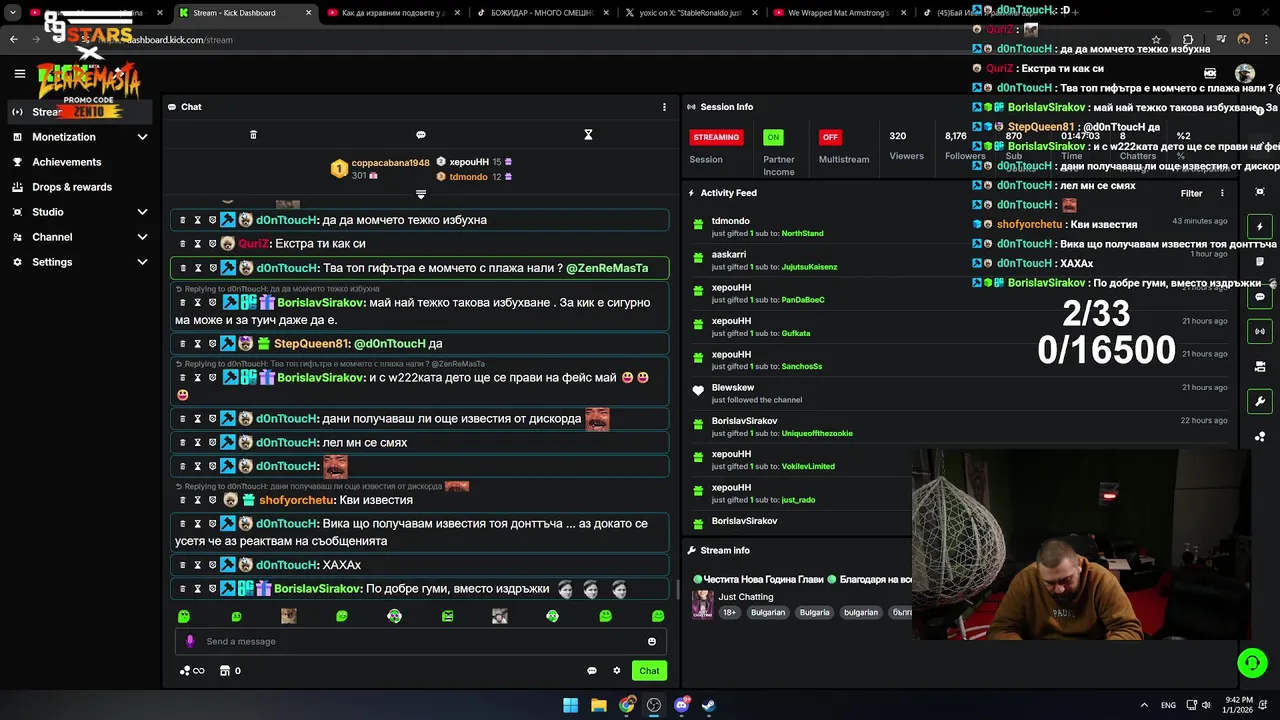Open the shop icon showing 0

(x=230, y=671)
